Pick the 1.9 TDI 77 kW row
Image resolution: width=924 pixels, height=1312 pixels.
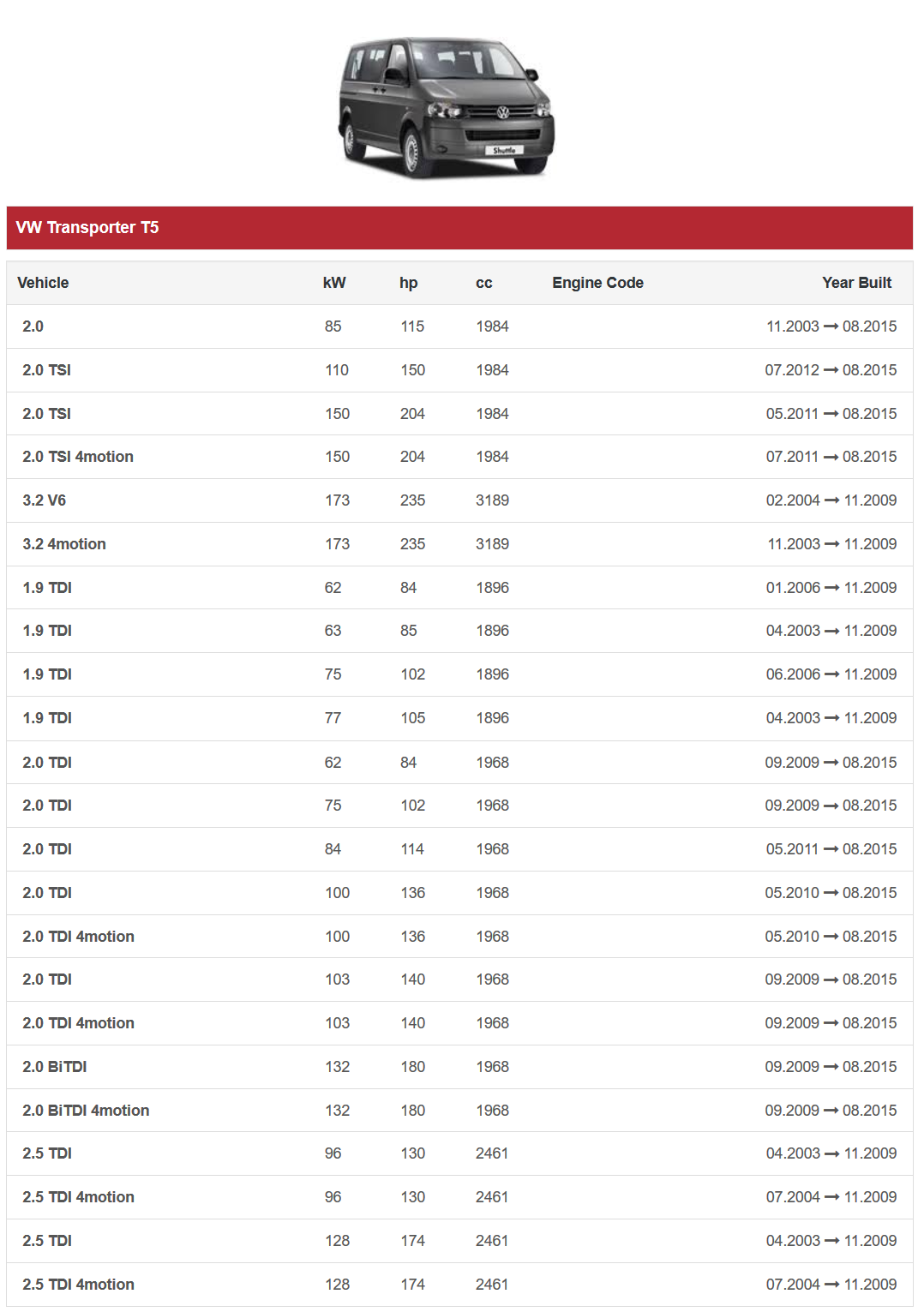(47, 718)
